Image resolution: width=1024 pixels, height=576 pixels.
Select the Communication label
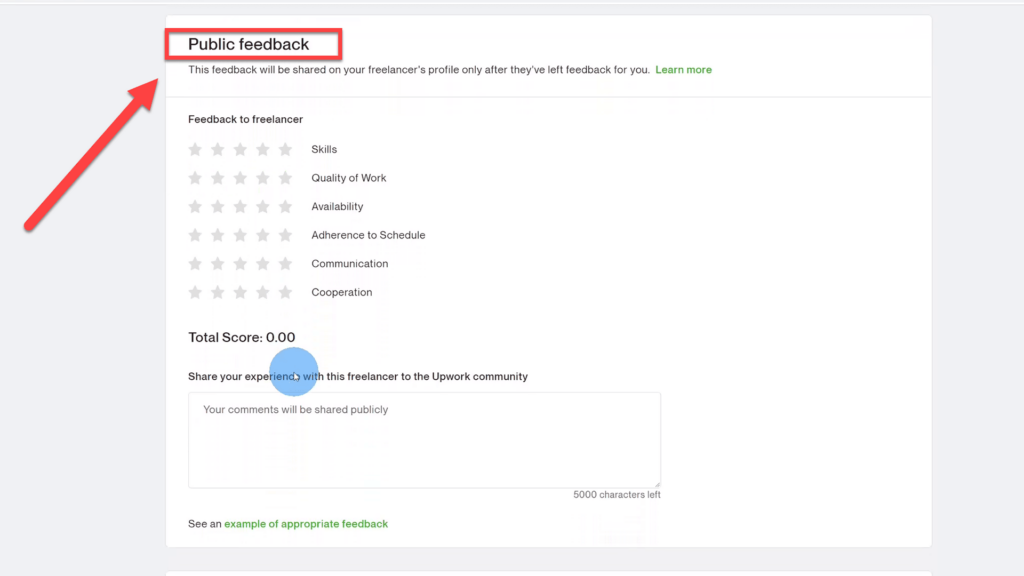click(x=349, y=264)
